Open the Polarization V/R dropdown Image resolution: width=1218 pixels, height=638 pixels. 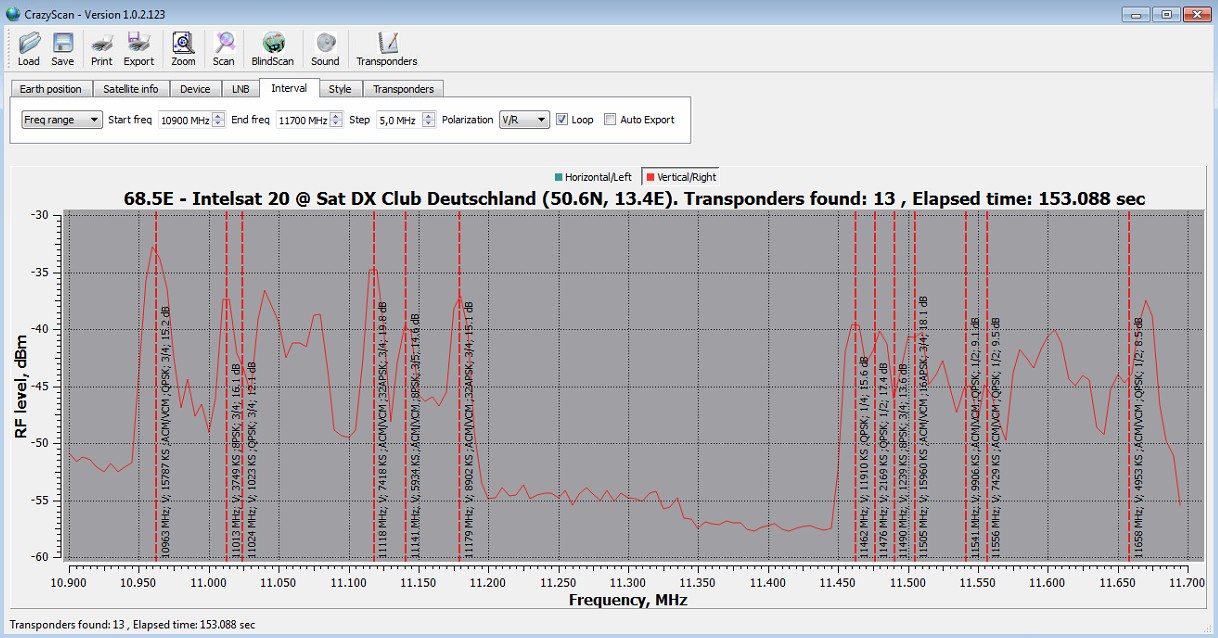(x=524, y=120)
